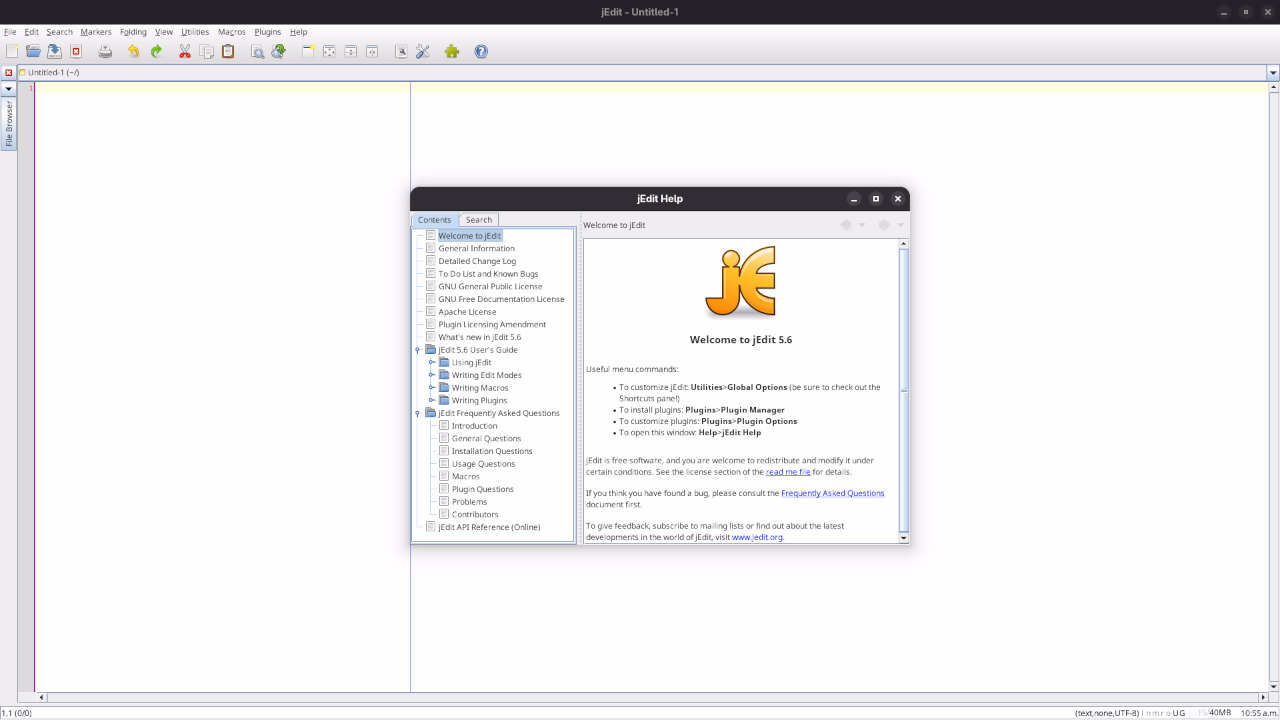Select the Contents tab in jEdit Help
Viewport: 1280px width, 720px height.
(x=435, y=220)
